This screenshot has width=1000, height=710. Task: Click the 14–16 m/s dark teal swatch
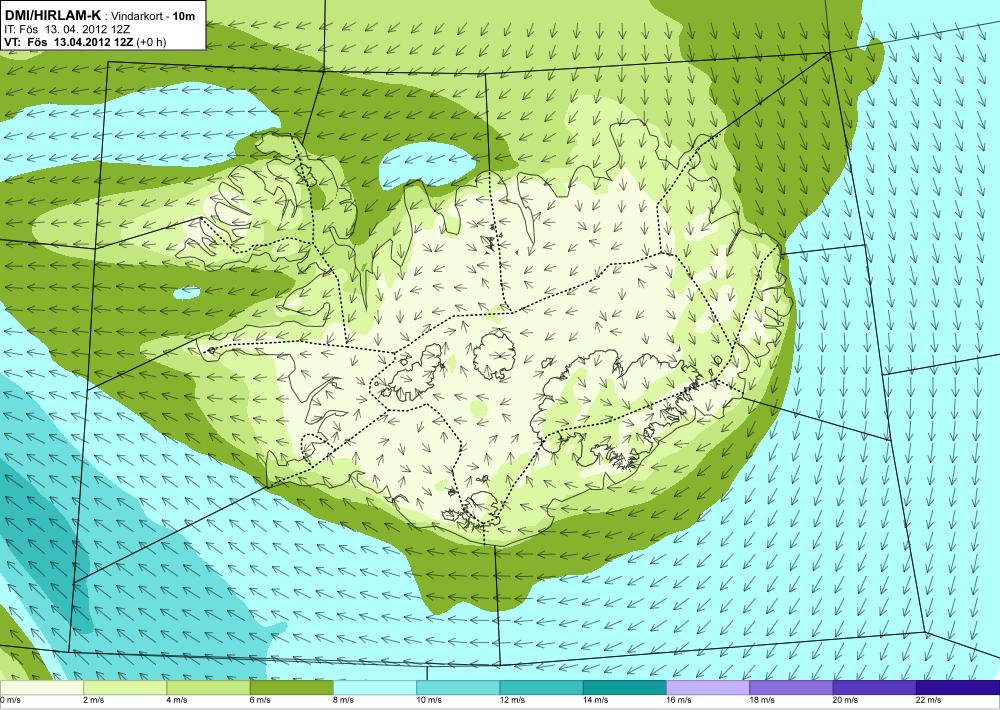tap(625, 688)
